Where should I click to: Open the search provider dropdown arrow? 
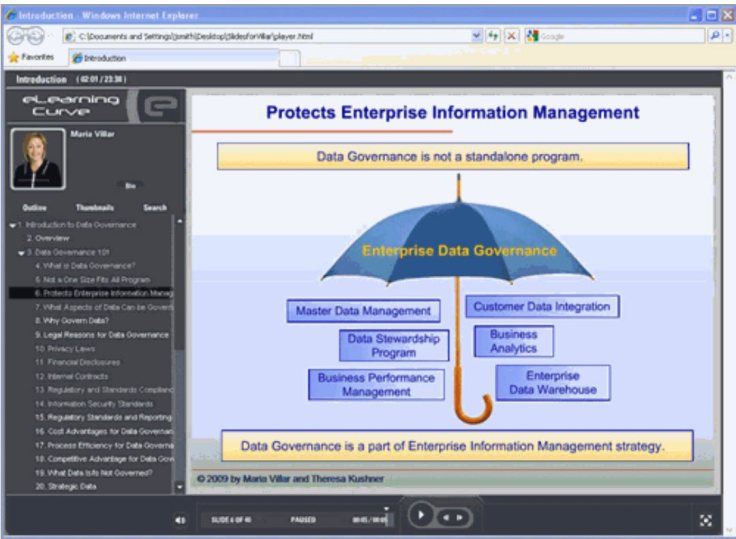[727, 36]
